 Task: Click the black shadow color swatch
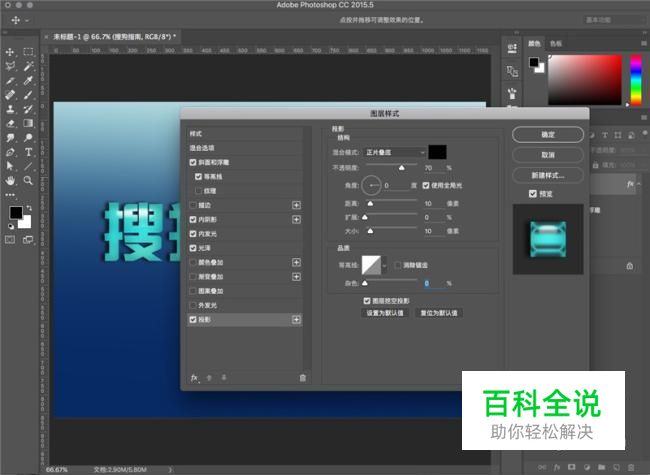437,152
